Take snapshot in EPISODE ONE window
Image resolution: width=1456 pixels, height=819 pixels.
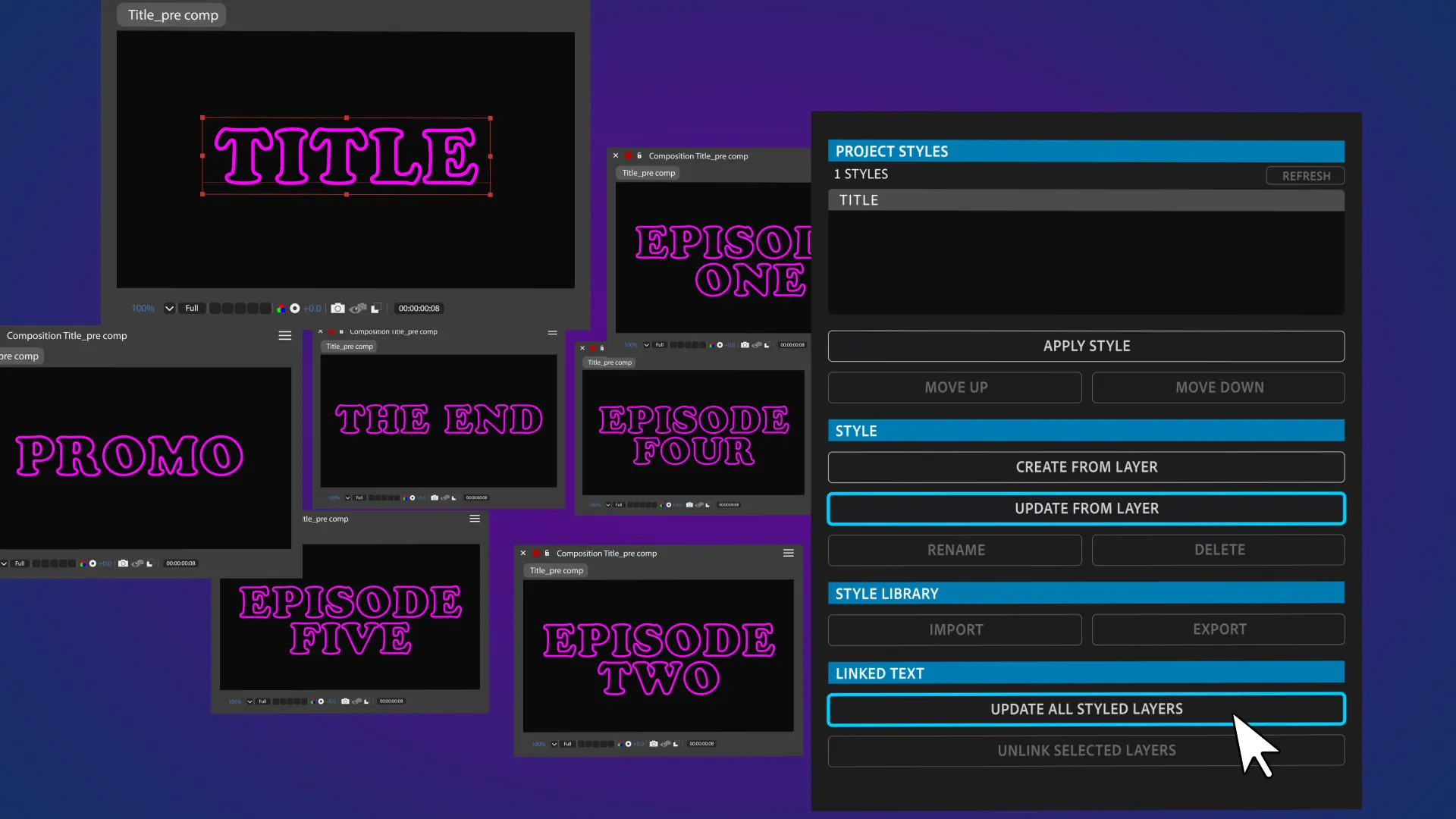point(745,345)
